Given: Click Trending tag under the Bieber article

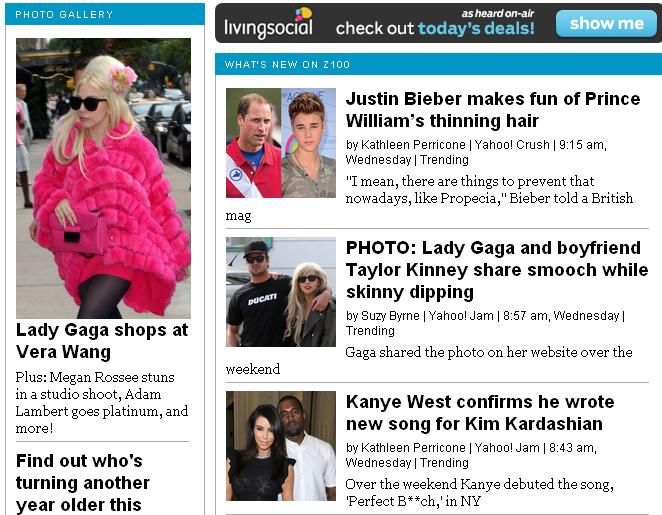Looking at the screenshot, I should click(444, 160).
